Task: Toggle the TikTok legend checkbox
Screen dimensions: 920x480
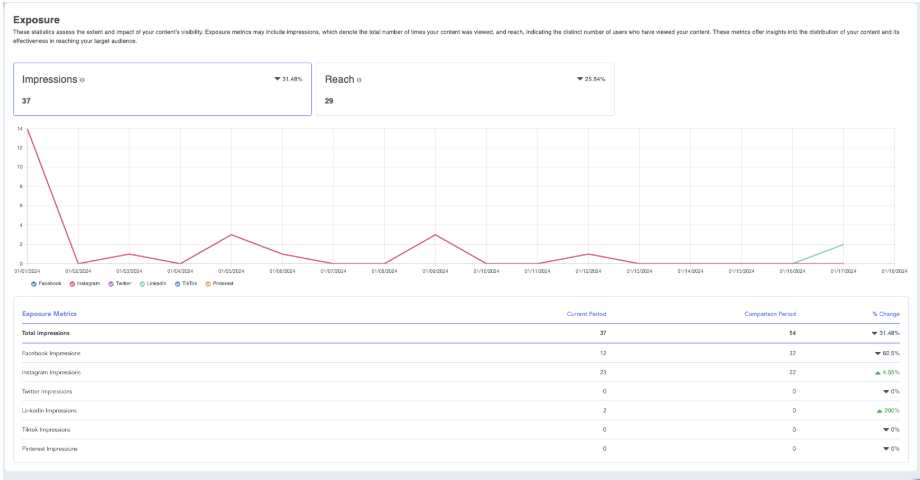Action: click(178, 283)
